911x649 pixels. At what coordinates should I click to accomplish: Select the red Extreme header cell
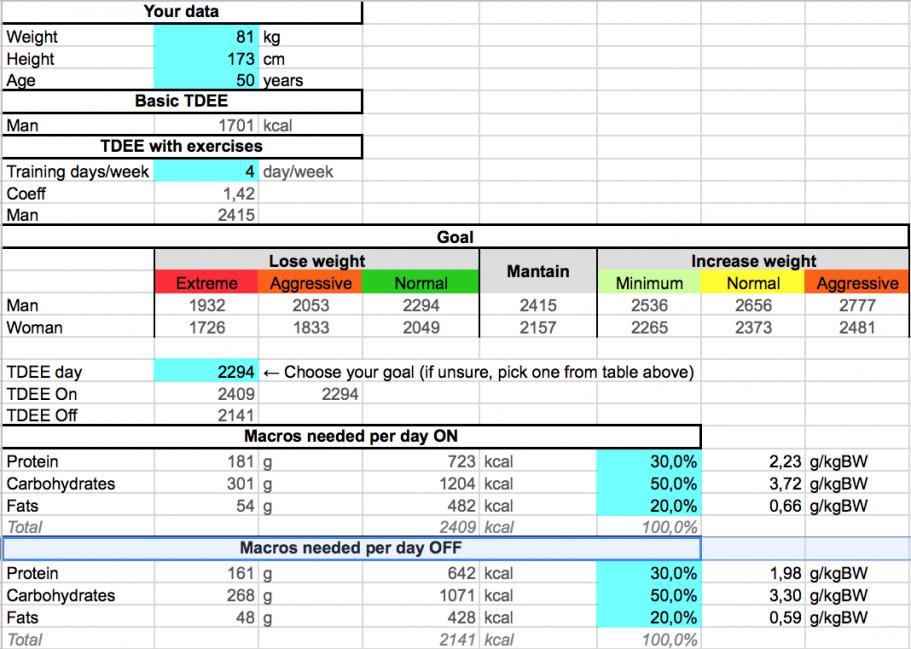pyautogui.click(x=207, y=283)
